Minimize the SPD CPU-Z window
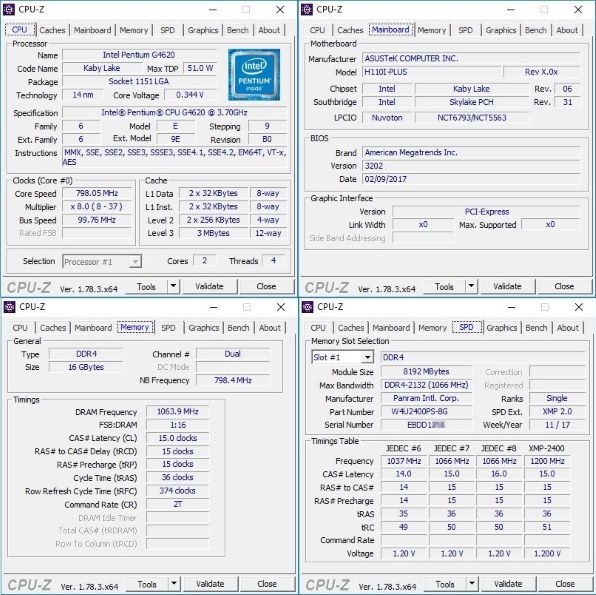Screen dimensions: 596x595 point(512,307)
